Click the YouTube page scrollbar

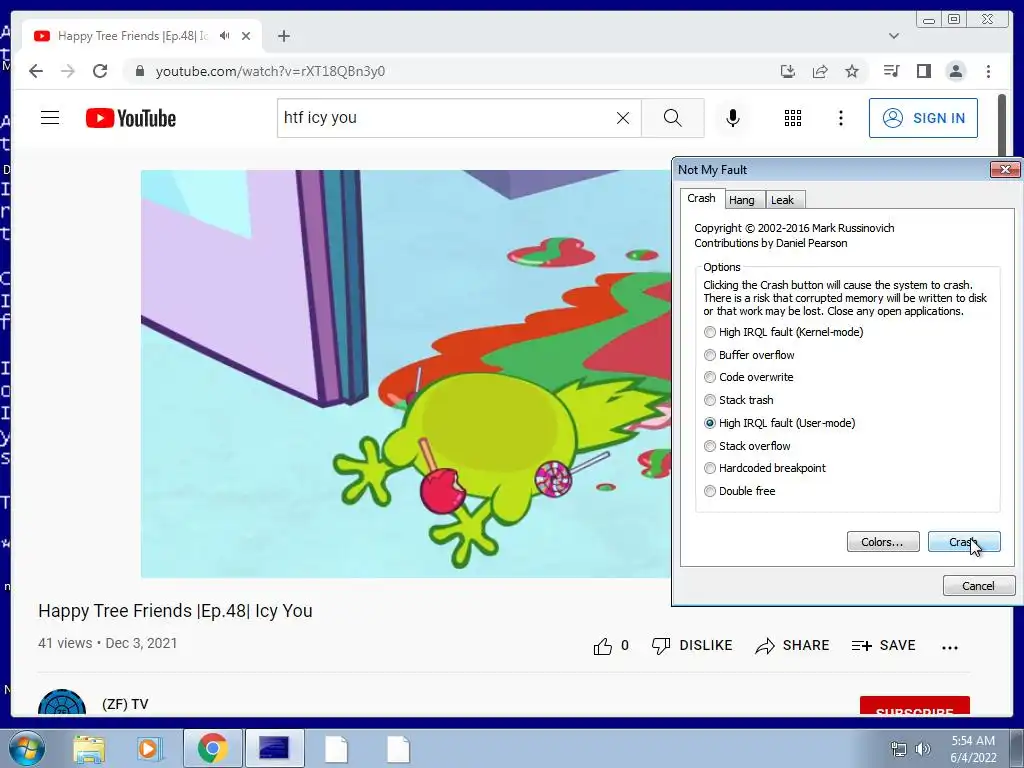tap(1002, 124)
